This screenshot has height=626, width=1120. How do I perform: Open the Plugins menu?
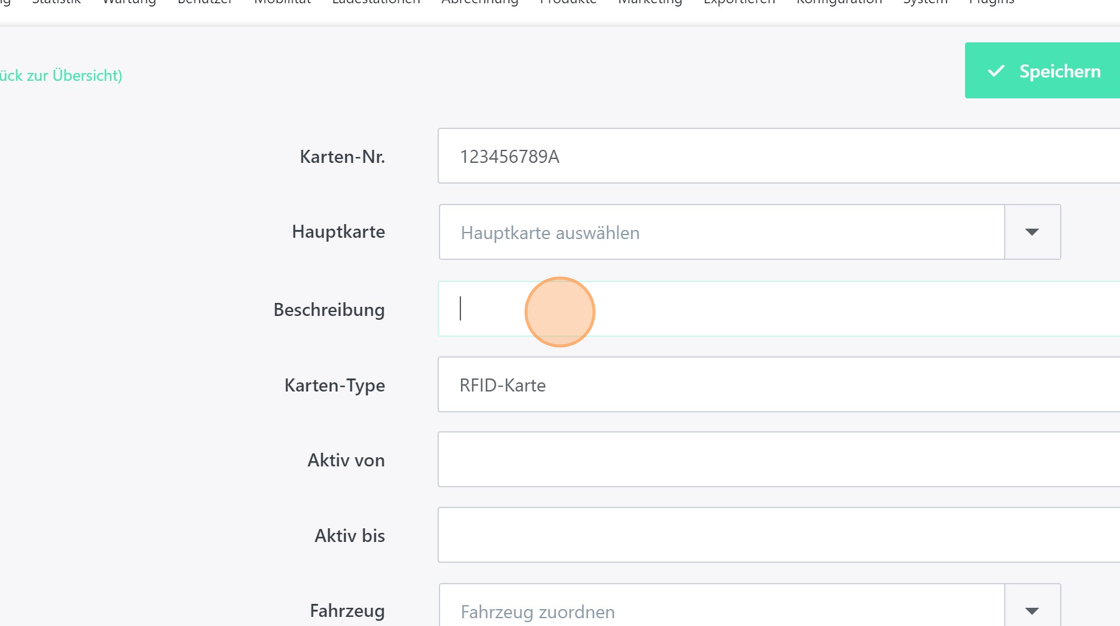pyautogui.click(x=991, y=3)
